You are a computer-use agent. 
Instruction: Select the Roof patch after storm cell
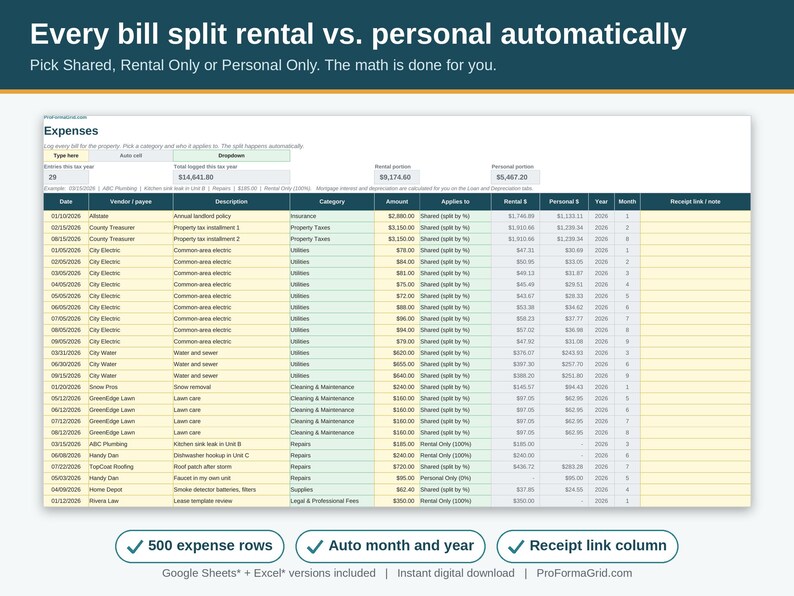[x=231, y=467]
